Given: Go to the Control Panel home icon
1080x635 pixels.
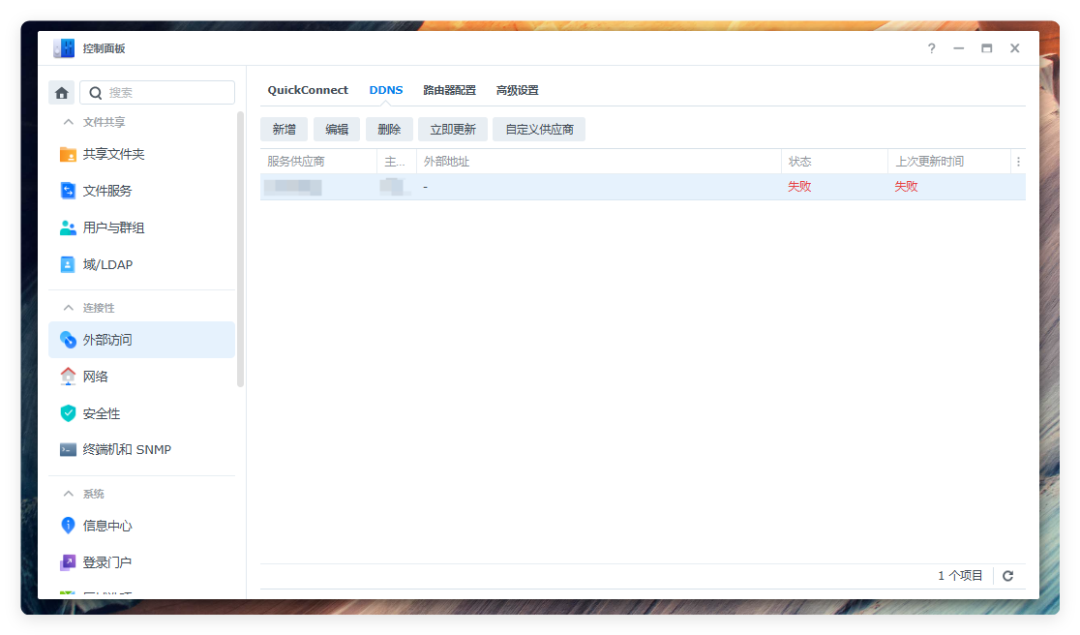Looking at the screenshot, I should [x=61, y=92].
